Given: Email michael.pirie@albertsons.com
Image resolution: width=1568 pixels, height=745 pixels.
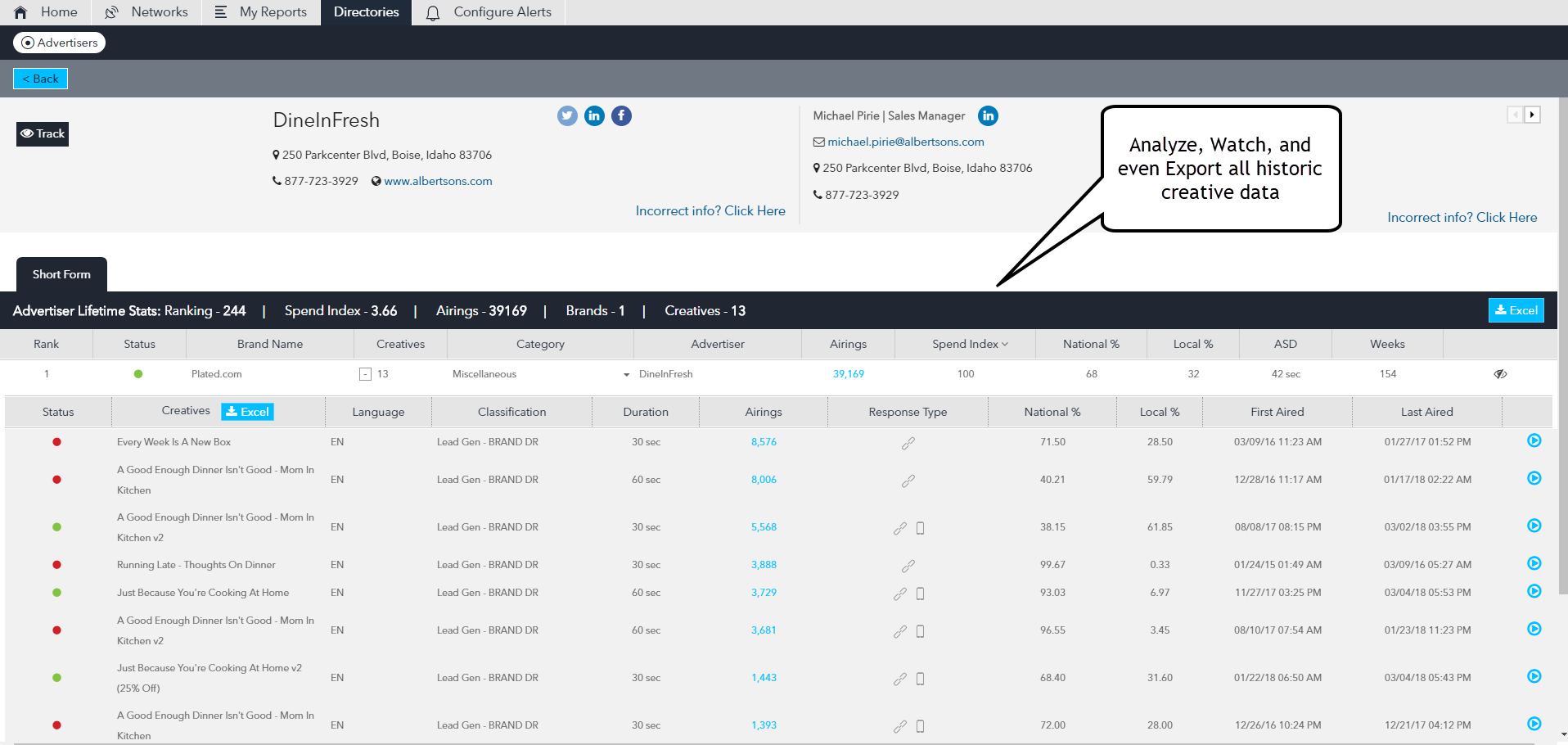Looking at the screenshot, I should [905, 142].
